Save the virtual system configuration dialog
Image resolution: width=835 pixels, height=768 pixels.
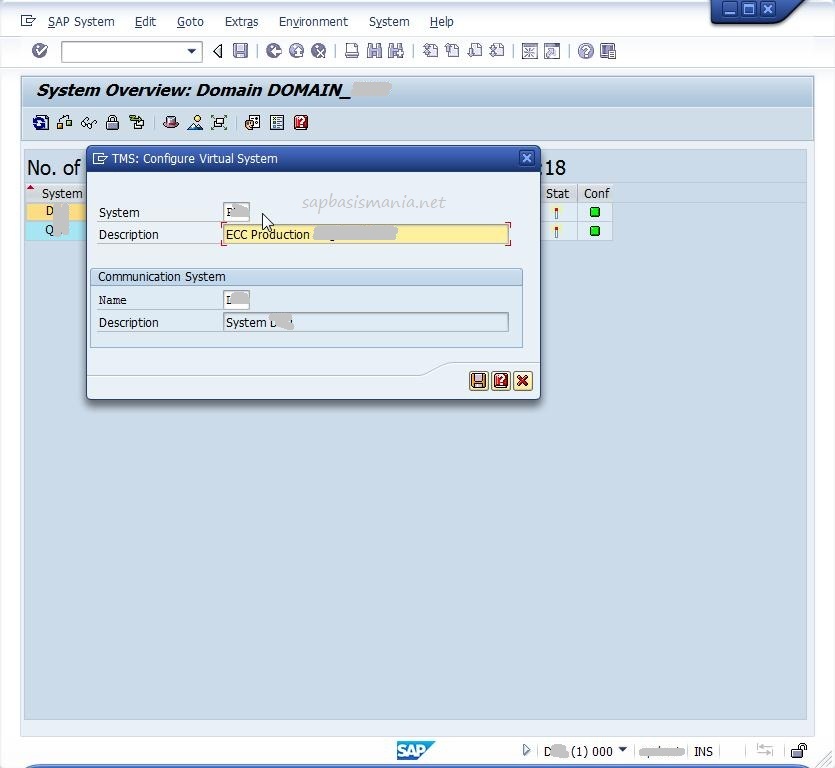coord(478,381)
